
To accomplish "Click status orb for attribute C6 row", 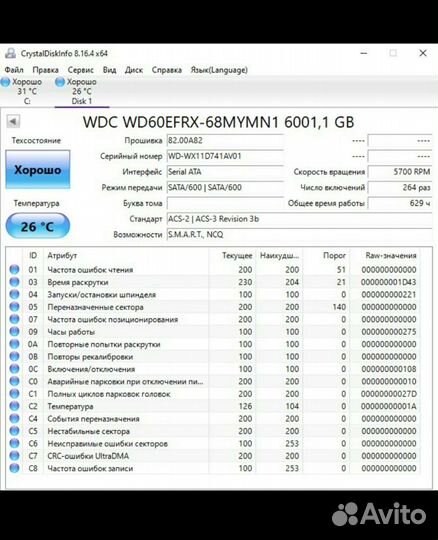I will tap(14, 443).
